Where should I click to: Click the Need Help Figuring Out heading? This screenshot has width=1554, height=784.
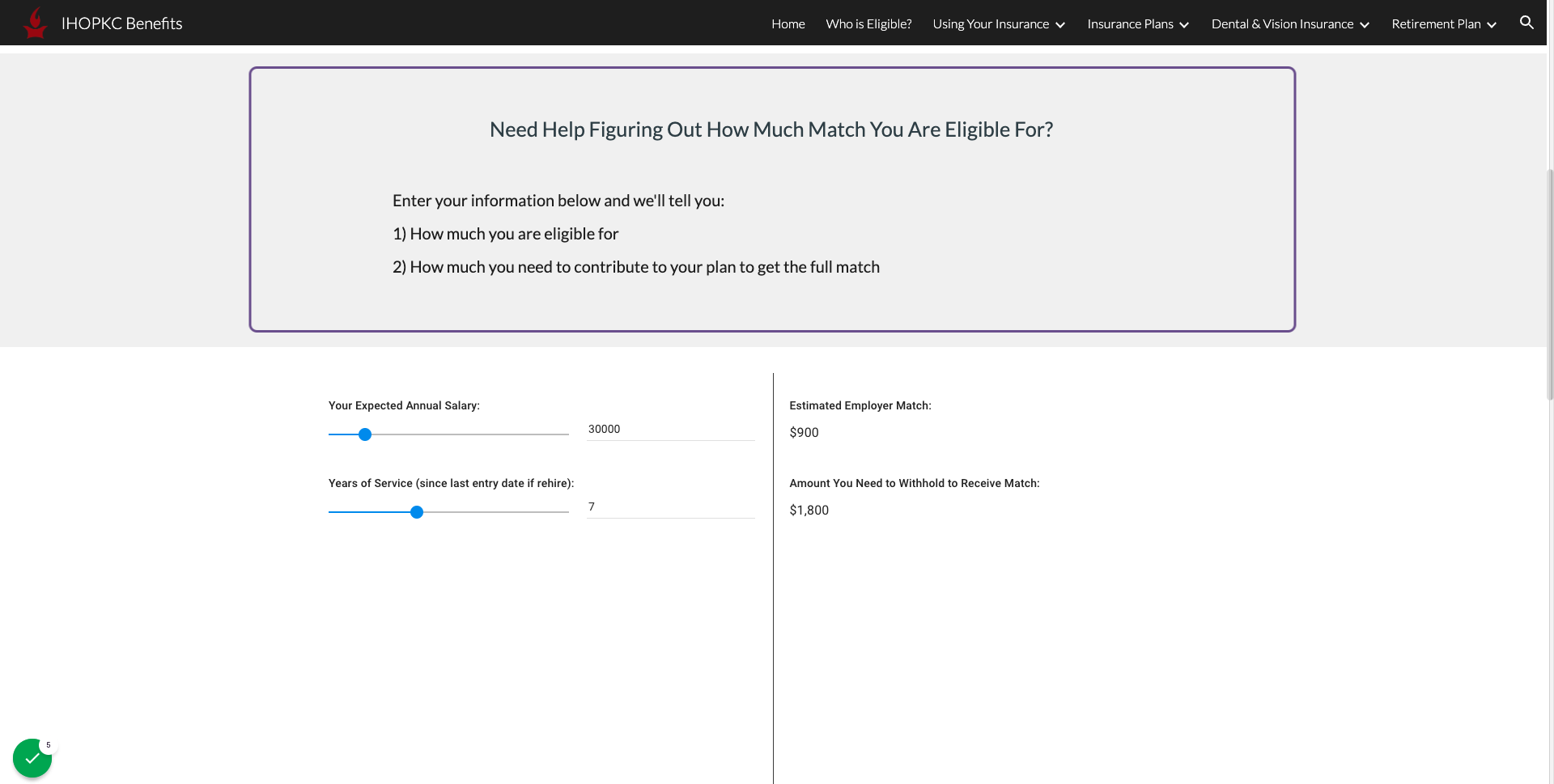pos(771,129)
